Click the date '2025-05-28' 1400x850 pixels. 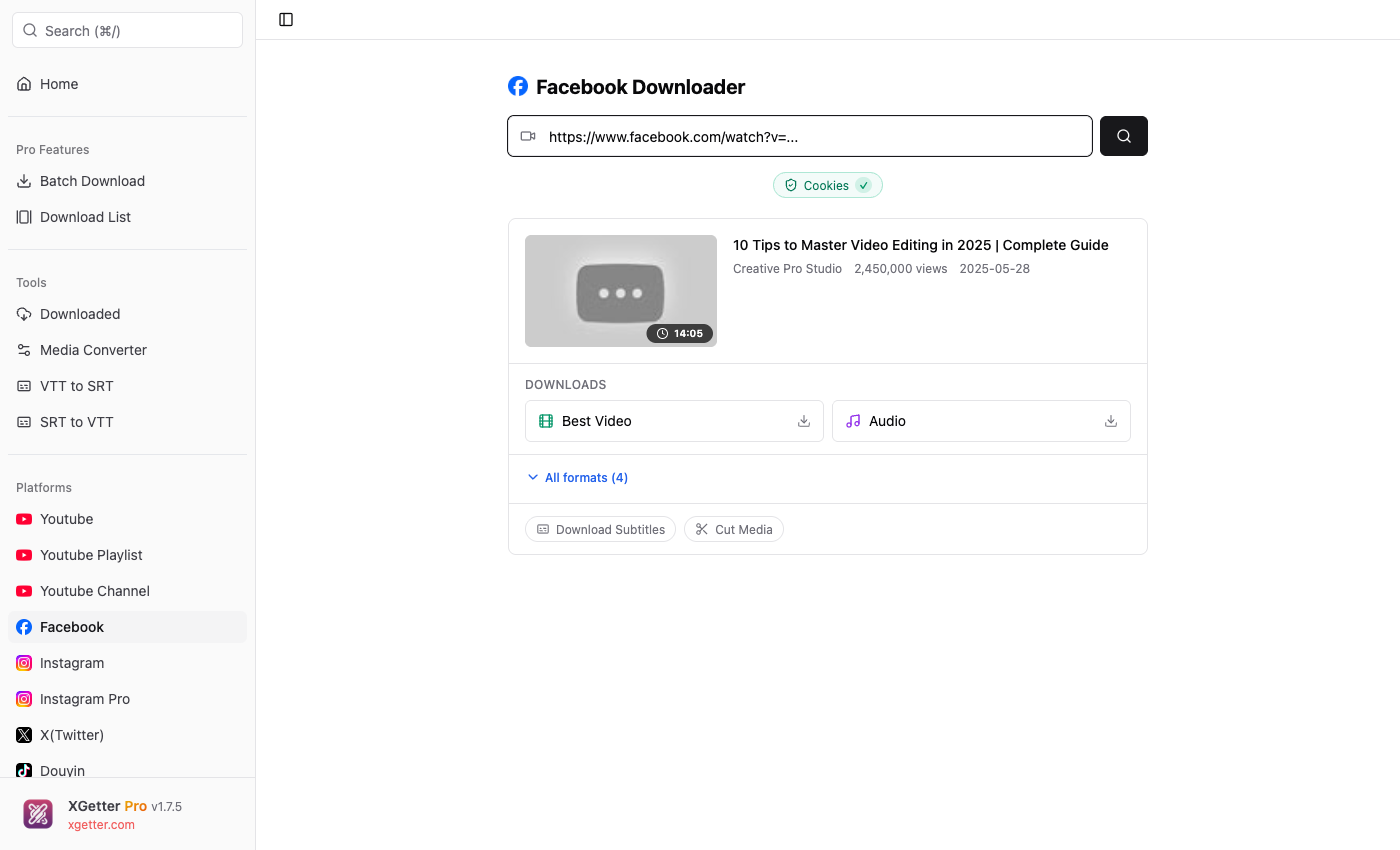tap(994, 269)
